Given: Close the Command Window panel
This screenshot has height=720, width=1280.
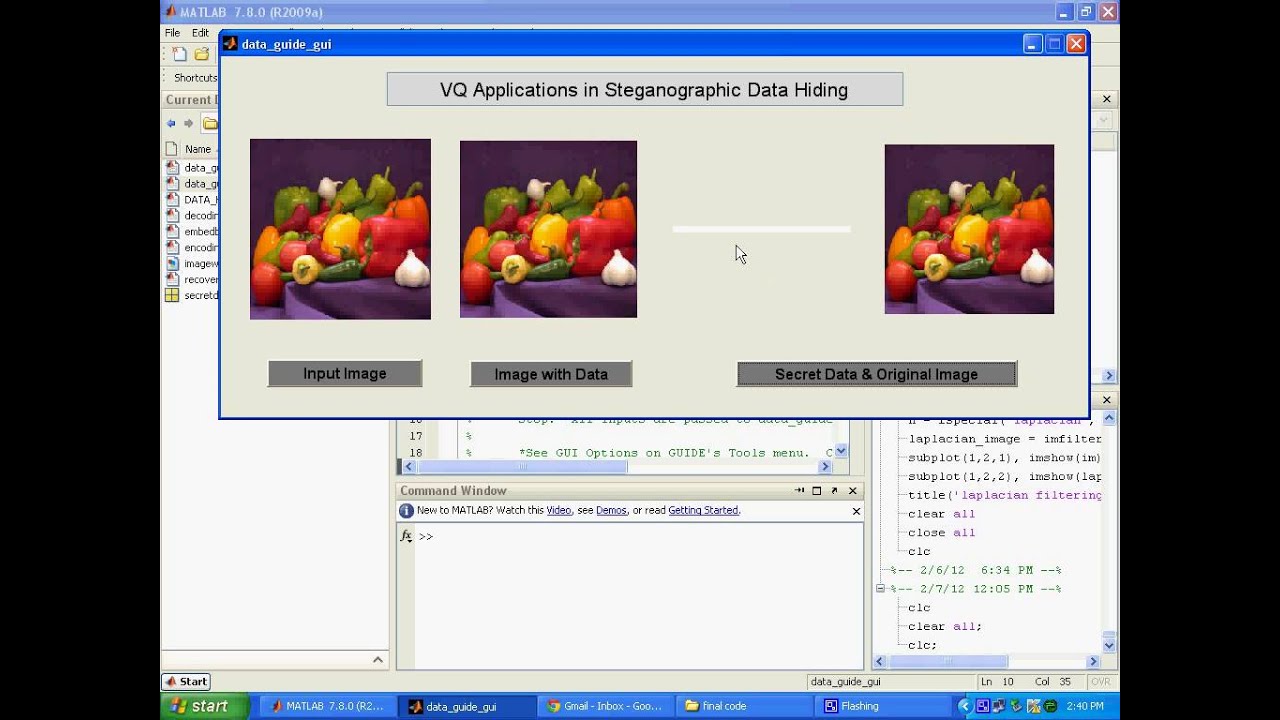Looking at the screenshot, I should click(853, 491).
